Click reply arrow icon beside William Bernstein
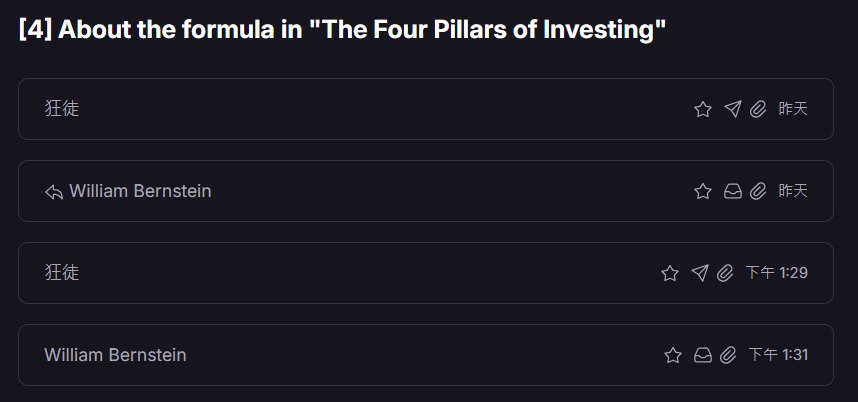The image size is (858, 402). pos(54,192)
